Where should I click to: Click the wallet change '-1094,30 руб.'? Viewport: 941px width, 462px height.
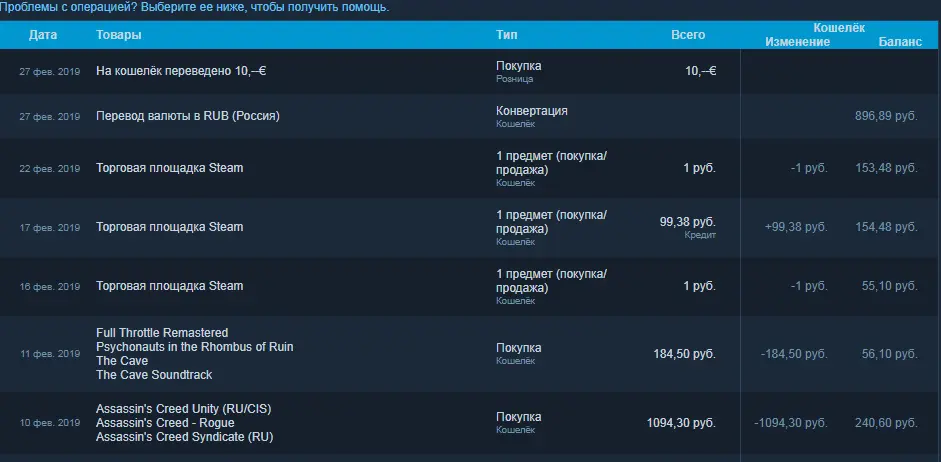(x=791, y=423)
